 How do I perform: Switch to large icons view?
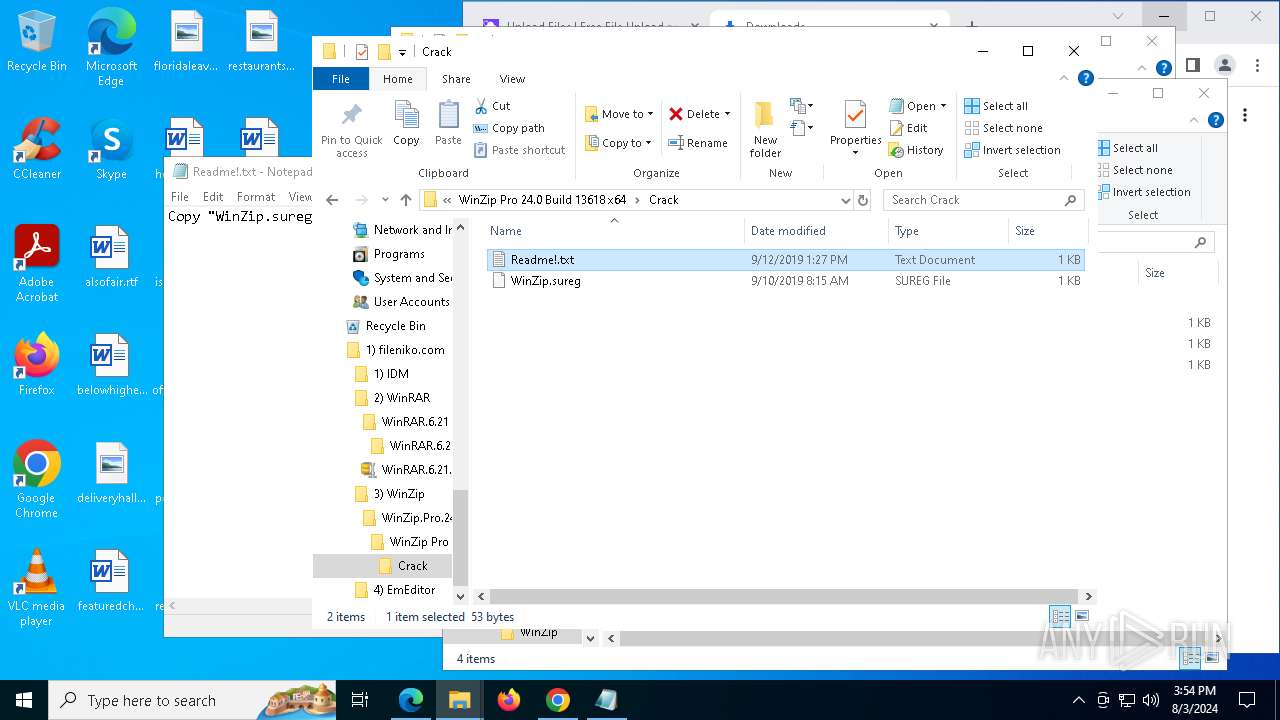click(x=1081, y=617)
